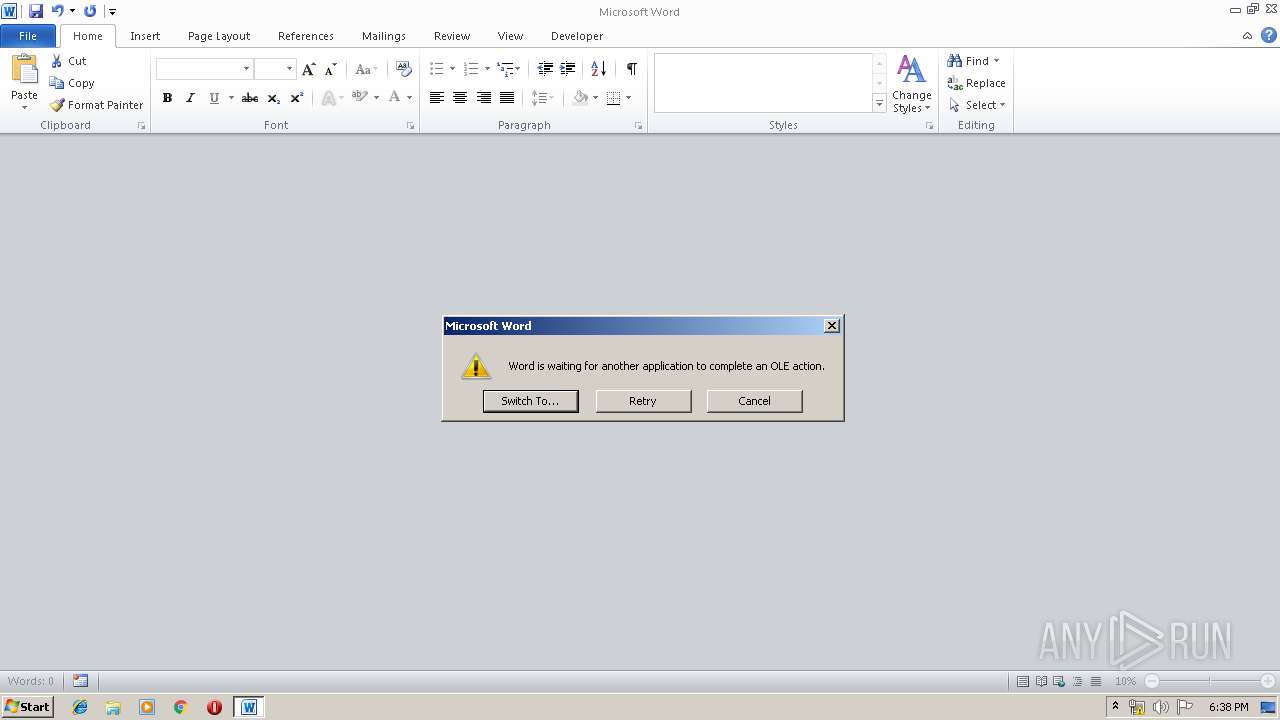
Task: Expand the Styles gallery More arrow
Action: [879, 103]
